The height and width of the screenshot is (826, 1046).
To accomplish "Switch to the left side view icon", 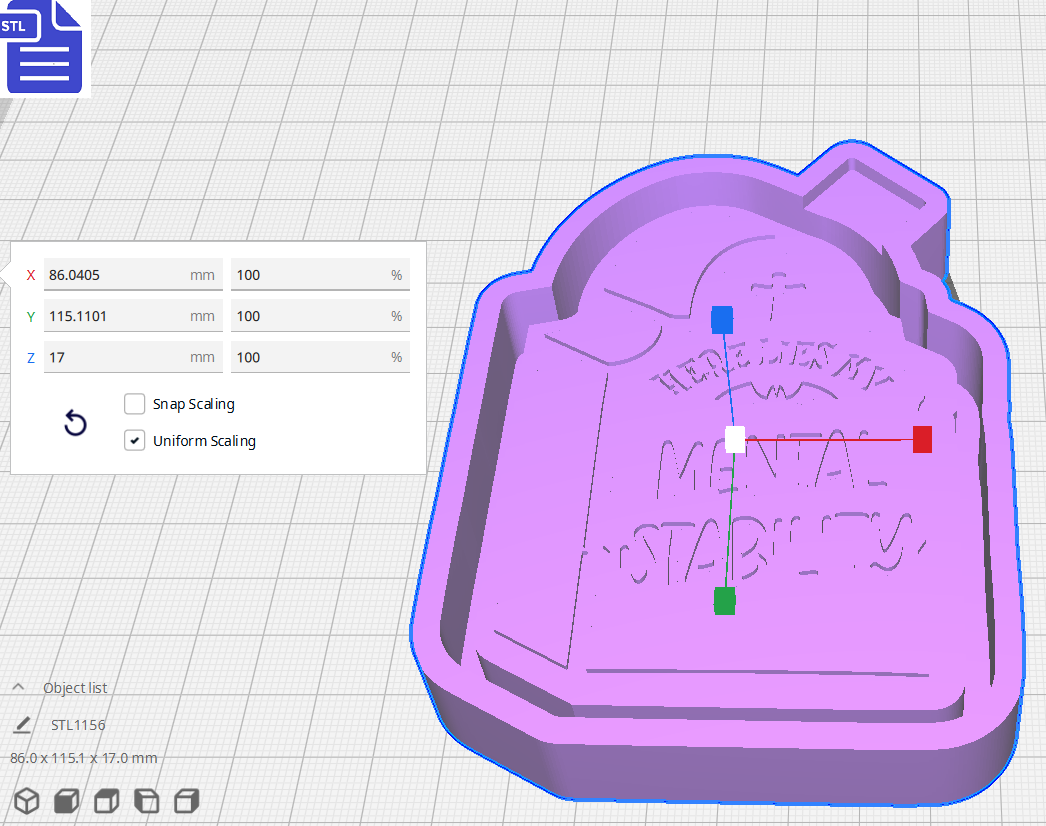I will [x=146, y=800].
